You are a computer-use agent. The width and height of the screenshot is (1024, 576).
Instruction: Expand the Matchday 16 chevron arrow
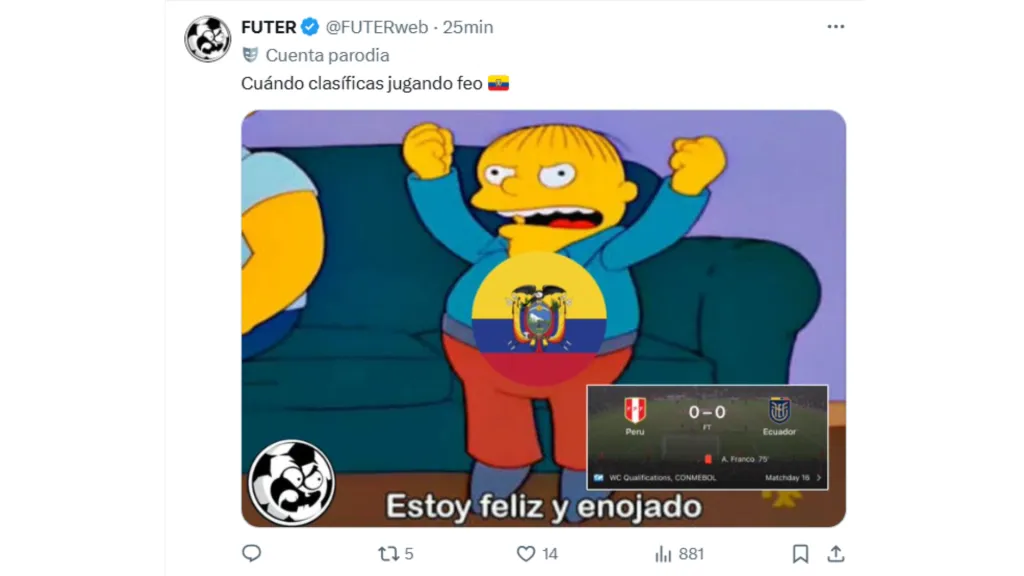[819, 478]
